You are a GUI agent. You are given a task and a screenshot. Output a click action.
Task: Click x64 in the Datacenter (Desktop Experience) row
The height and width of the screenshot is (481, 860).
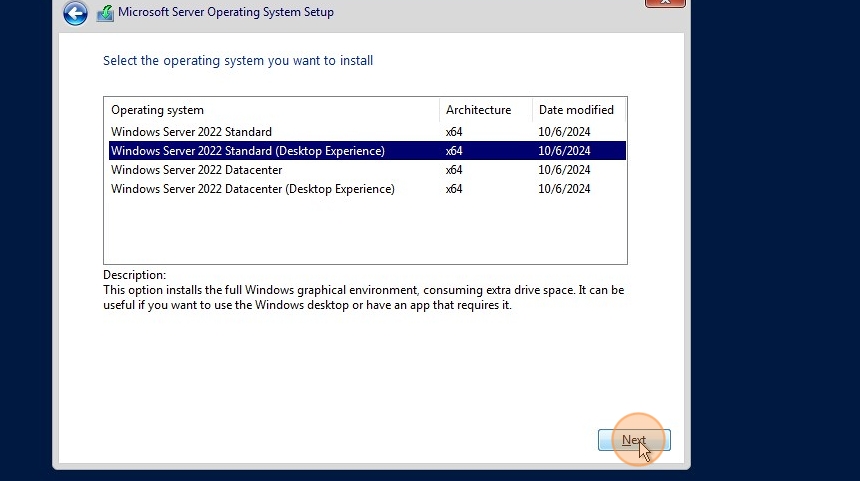coord(454,189)
